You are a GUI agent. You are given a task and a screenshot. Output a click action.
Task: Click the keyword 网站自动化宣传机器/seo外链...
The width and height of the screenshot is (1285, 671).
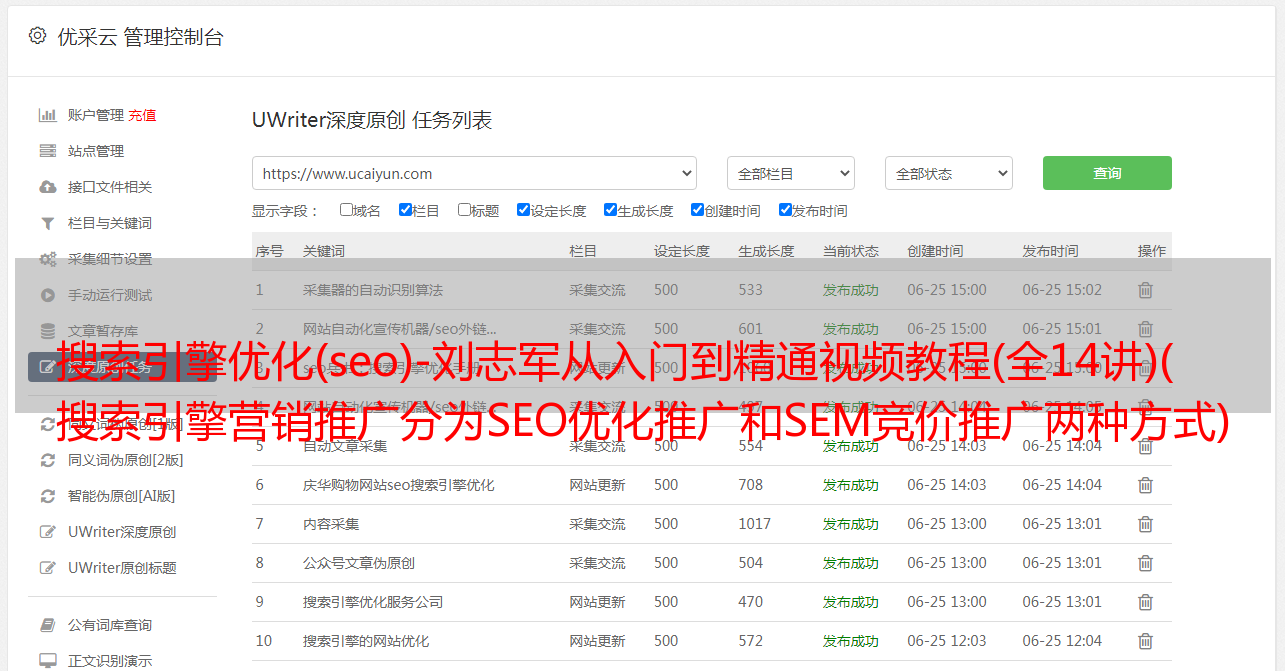(x=400, y=329)
